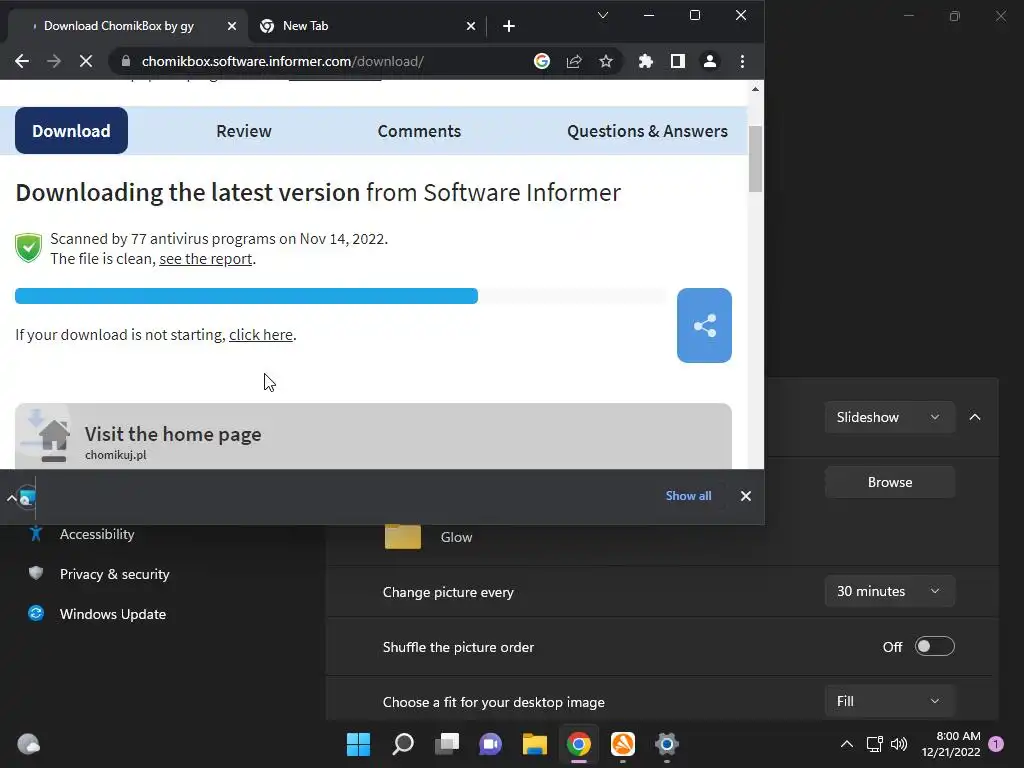Open a new Chrome tab
Viewport: 1024px width, 768px height.
509,26
